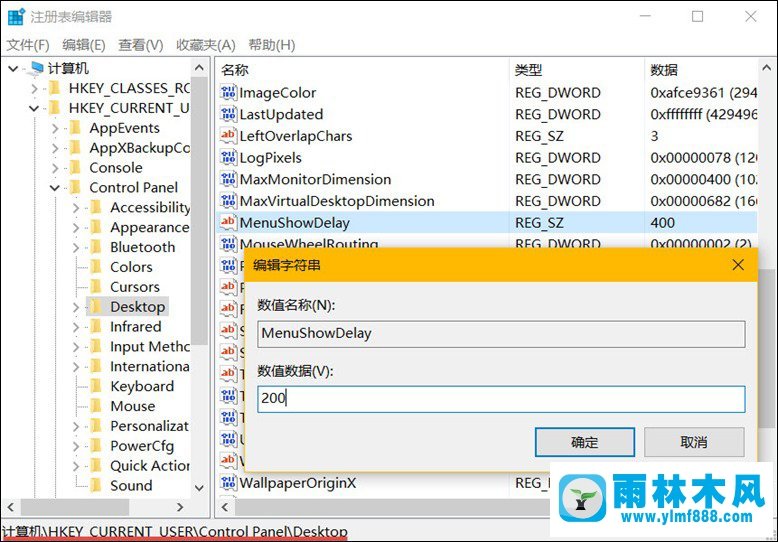
Task: Click the HKEY_CLASSES_ROOT folder icon
Action: coord(55,88)
